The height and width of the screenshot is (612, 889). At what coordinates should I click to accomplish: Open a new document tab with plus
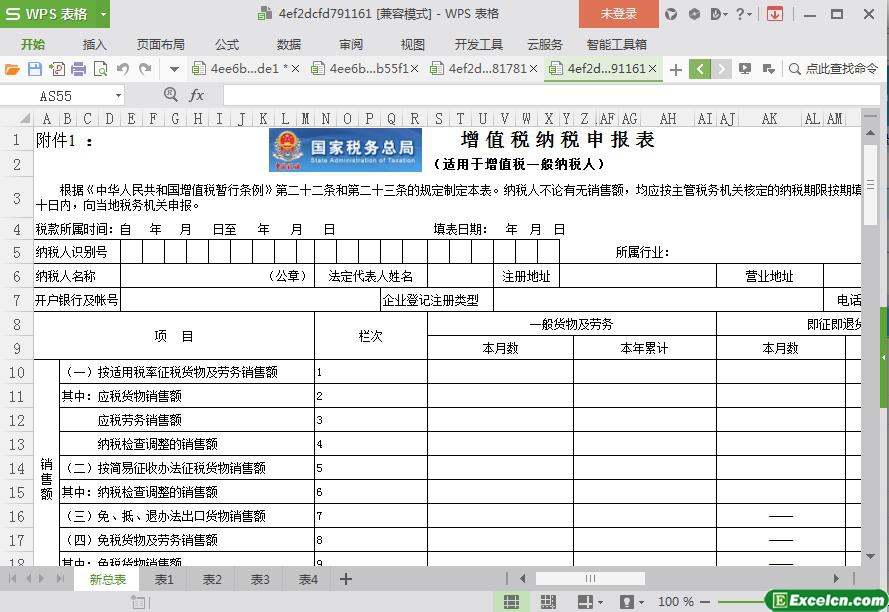click(676, 69)
